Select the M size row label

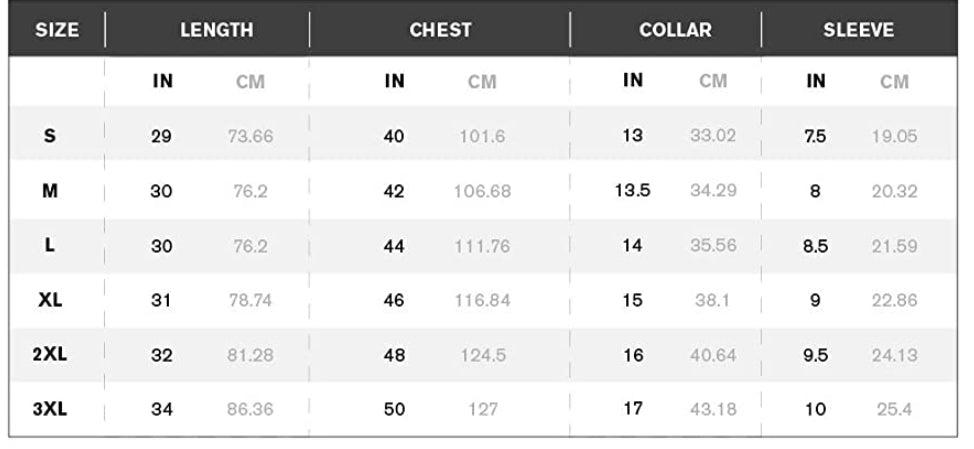point(50,191)
